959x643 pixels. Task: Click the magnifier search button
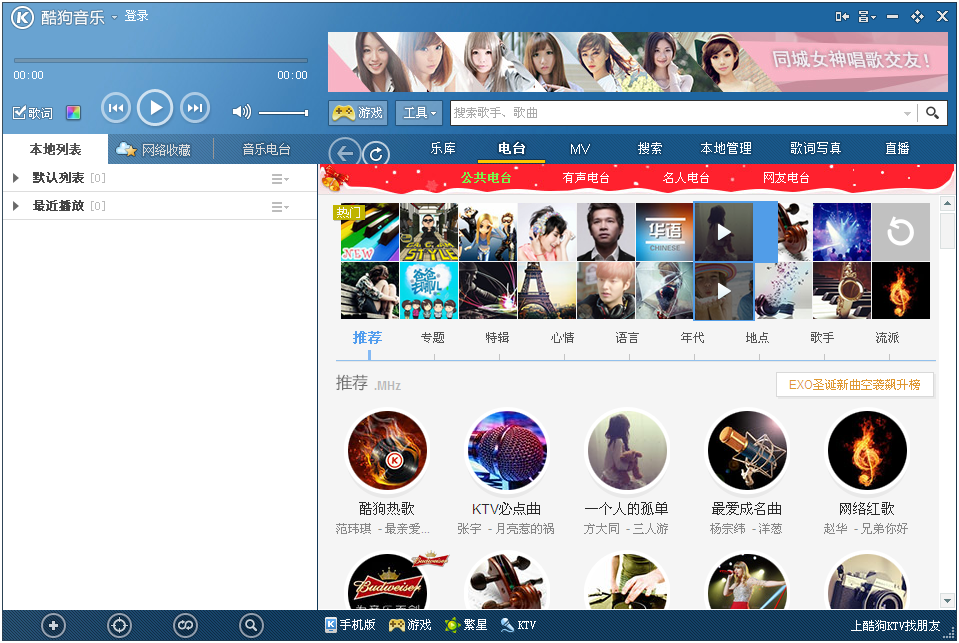coord(932,113)
